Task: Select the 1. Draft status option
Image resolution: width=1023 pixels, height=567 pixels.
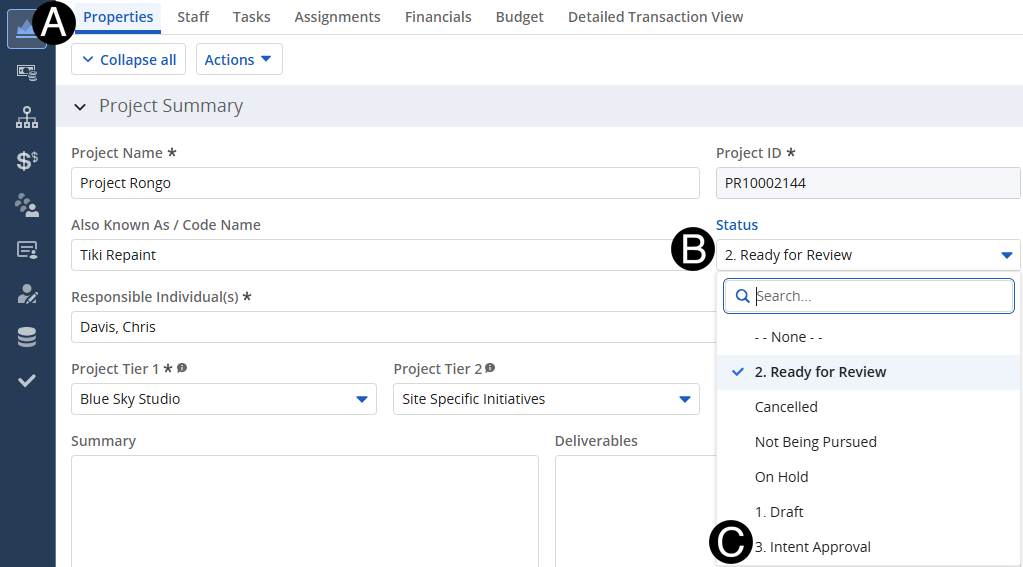Action: (779, 512)
